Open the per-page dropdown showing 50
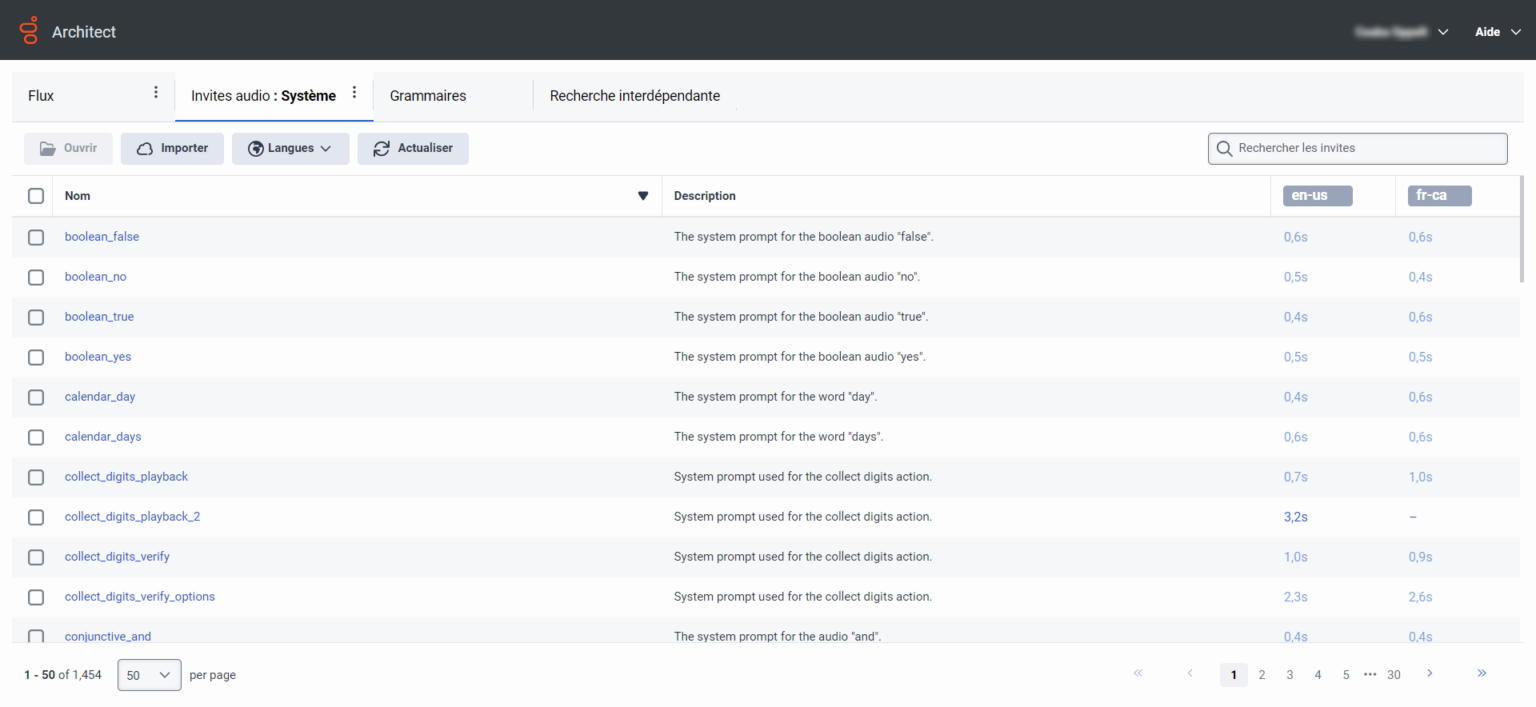This screenshot has height=707, width=1536. click(x=148, y=675)
